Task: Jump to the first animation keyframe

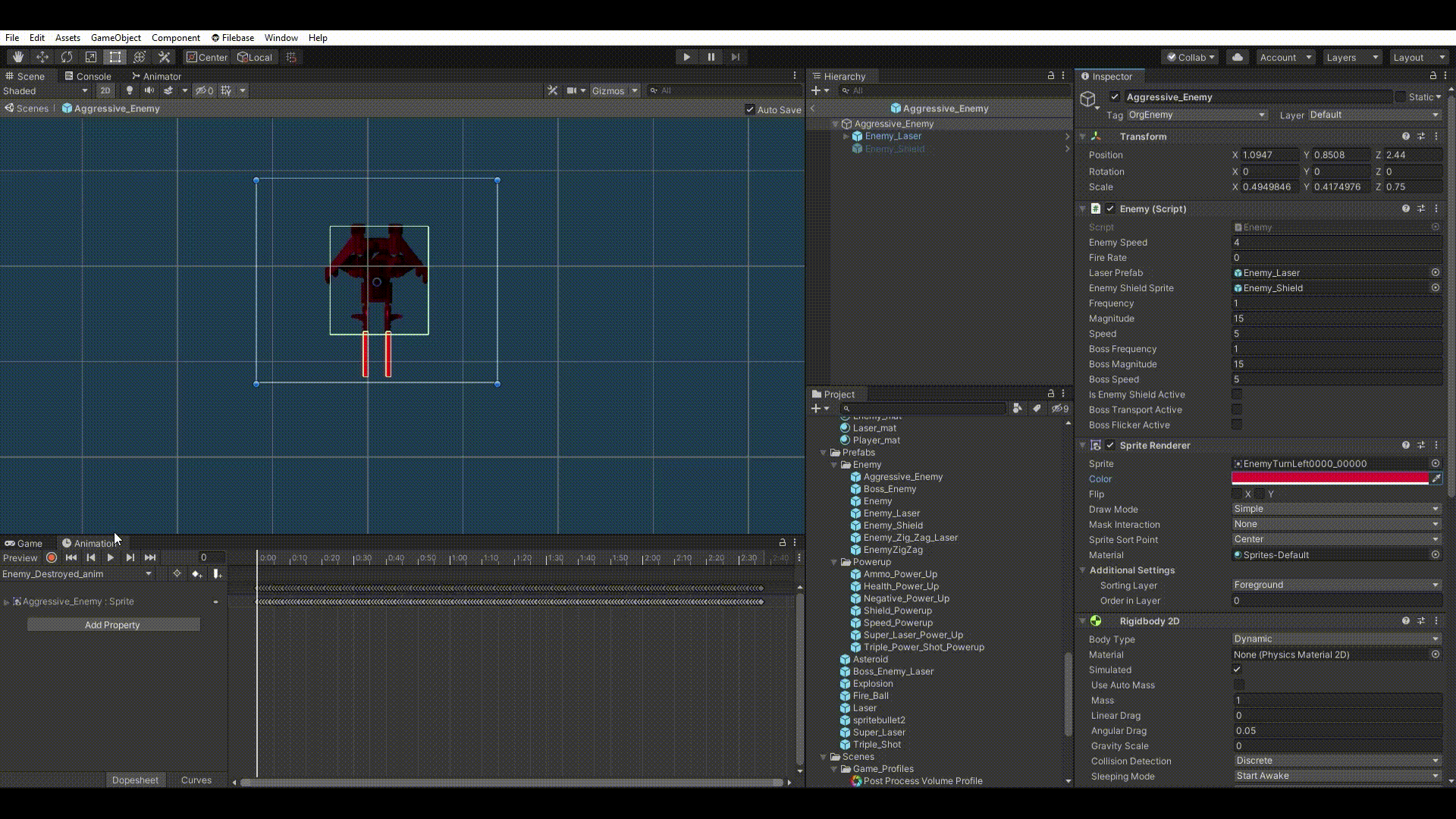Action: point(71,557)
